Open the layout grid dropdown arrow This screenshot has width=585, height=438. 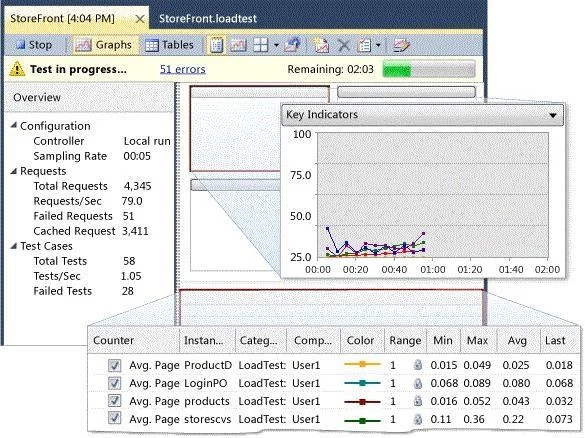tap(276, 46)
